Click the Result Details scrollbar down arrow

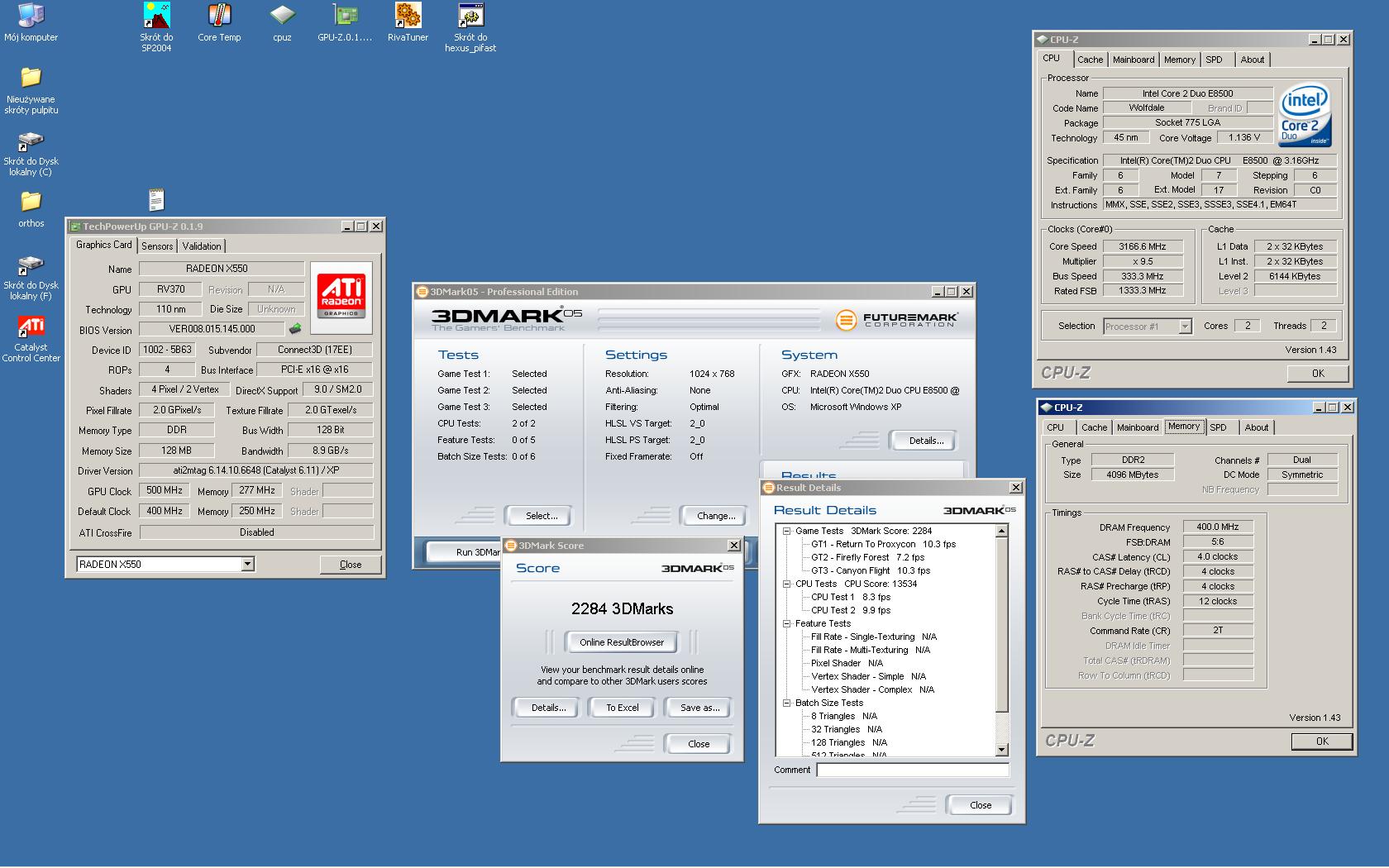pyautogui.click(x=1002, y=750)
